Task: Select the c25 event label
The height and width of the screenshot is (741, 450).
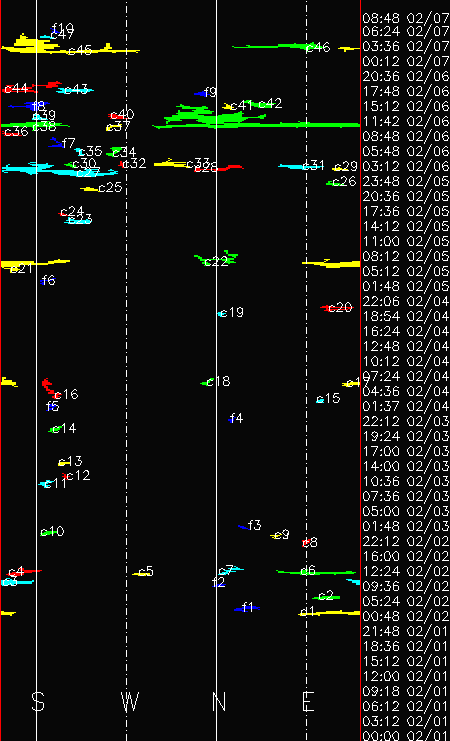Action: click(x=111, y=187)
